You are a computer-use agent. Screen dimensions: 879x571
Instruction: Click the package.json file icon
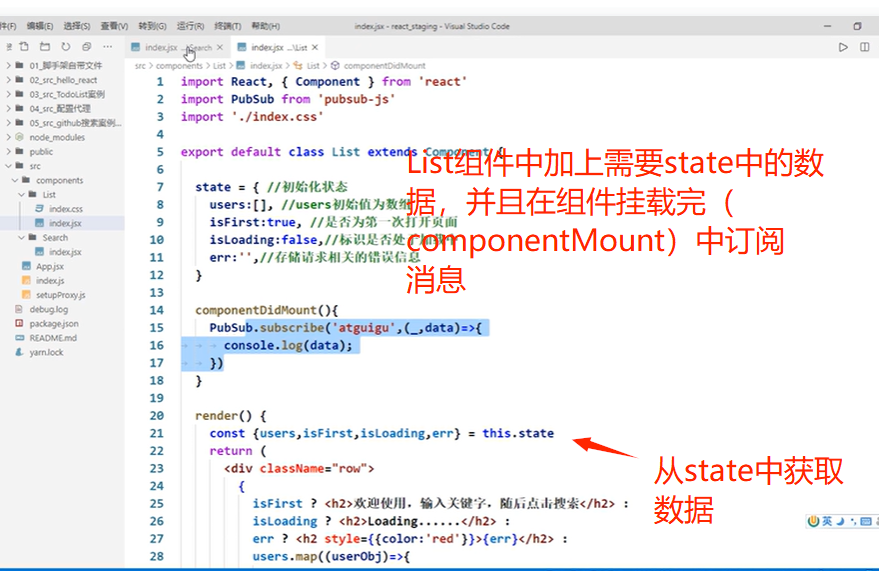click(20, 323)
